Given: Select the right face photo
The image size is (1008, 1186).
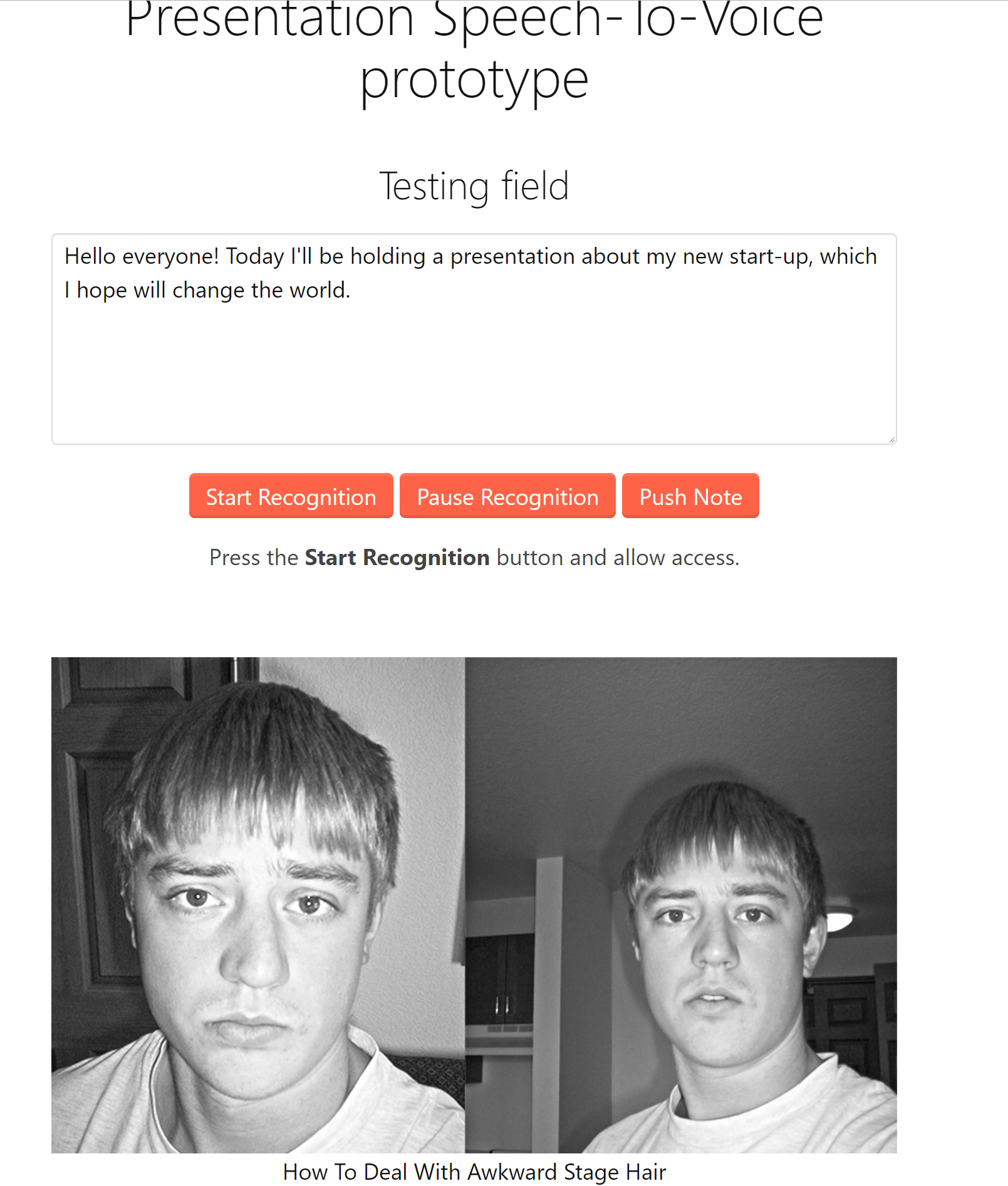Looking at the screenshot, I should tap(681, 905).
